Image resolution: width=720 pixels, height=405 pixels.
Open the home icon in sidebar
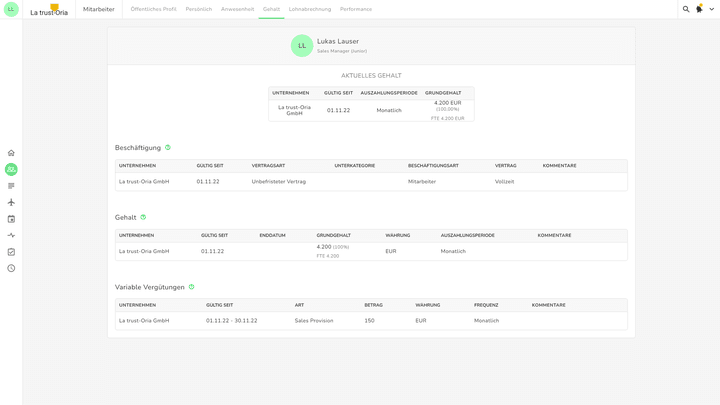pos(11,153)
